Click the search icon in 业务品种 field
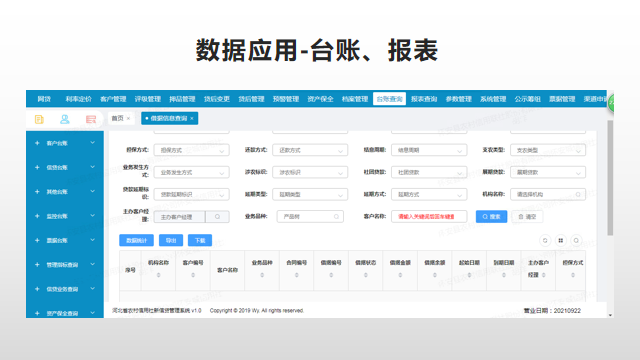The width and height of the screenshot is (640, 360). click(x=336, y=217)
